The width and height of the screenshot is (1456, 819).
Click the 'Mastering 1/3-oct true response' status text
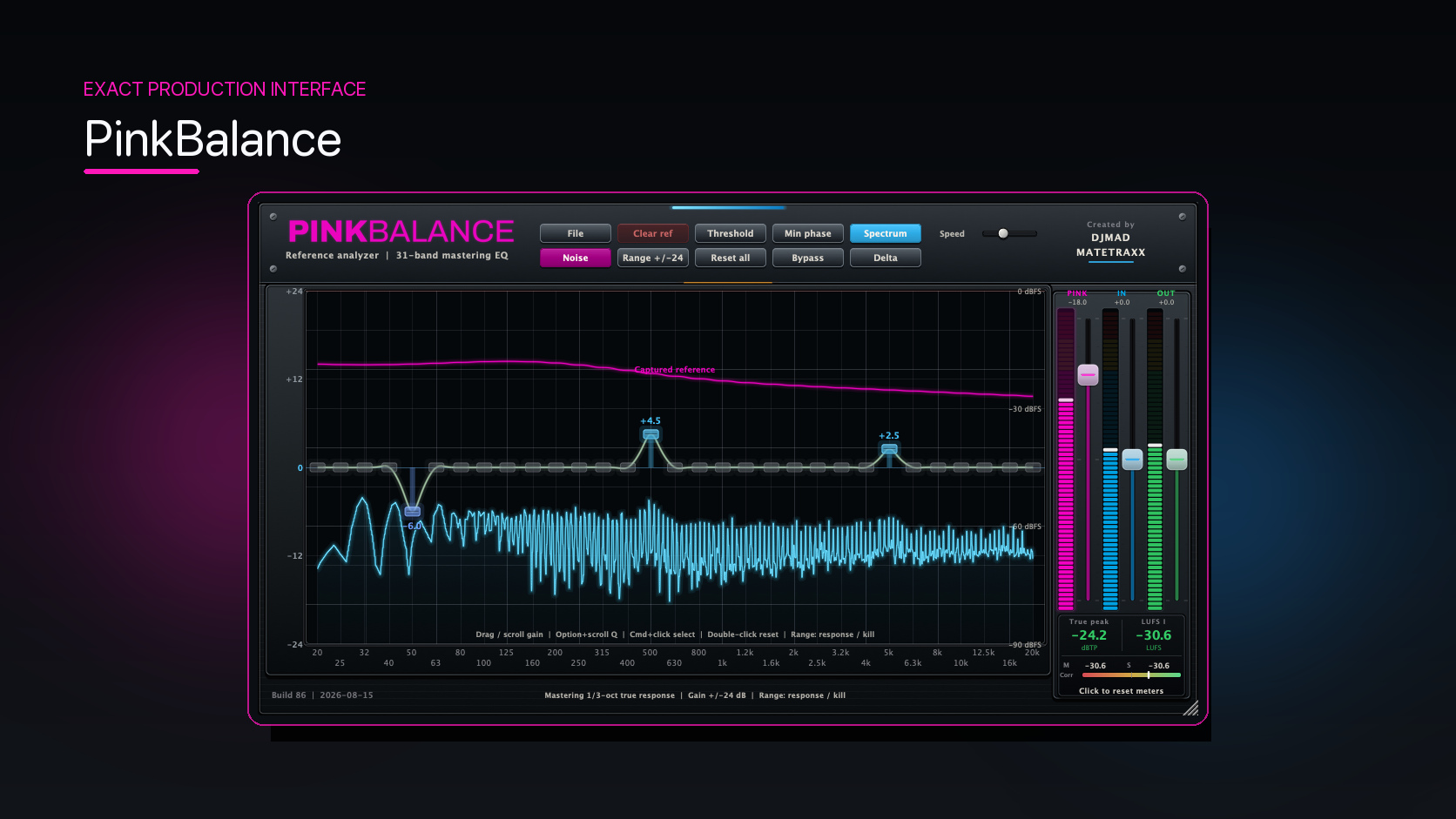(x=610, y=695)
